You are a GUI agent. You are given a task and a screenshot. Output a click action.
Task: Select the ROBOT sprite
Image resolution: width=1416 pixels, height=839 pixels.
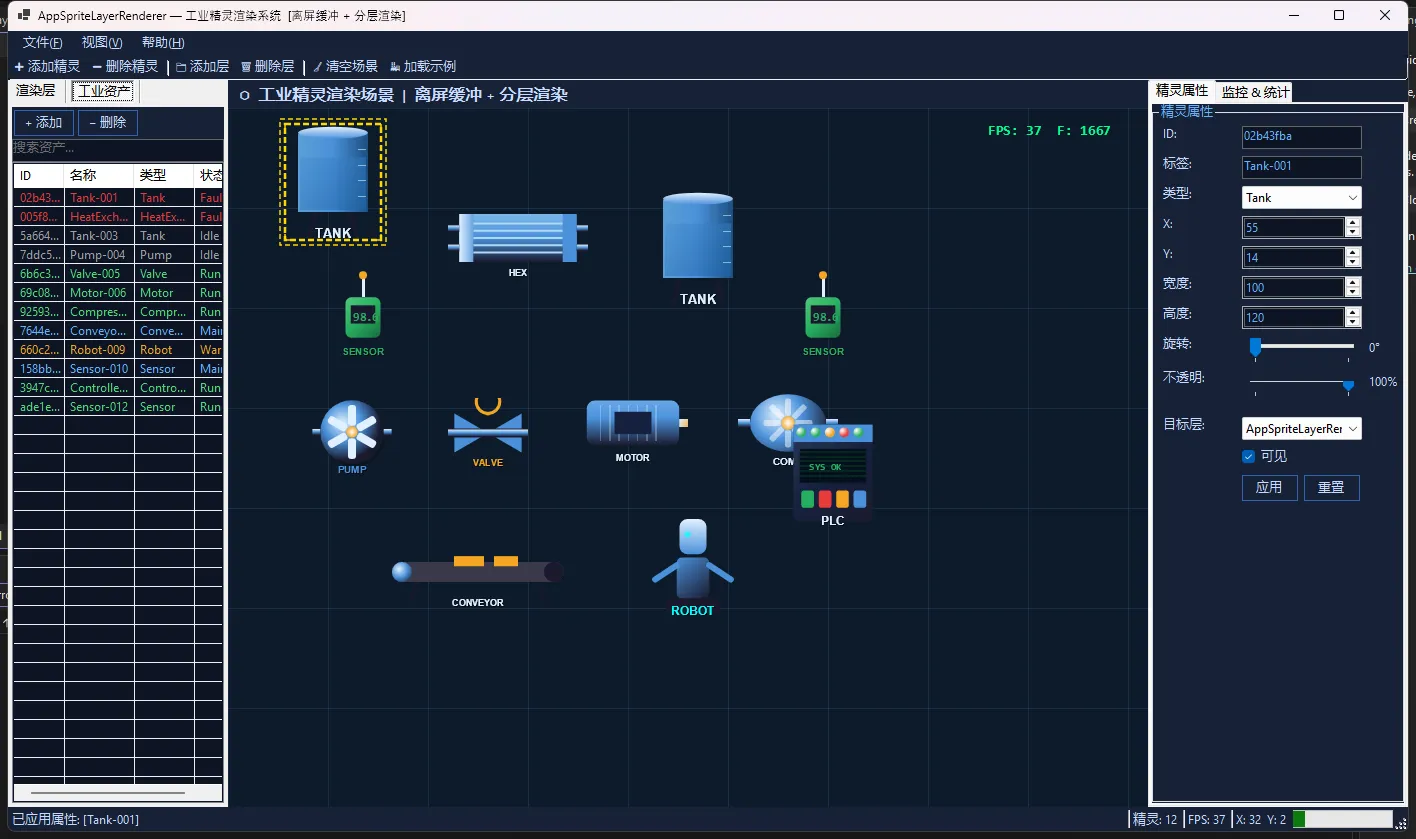692,565
